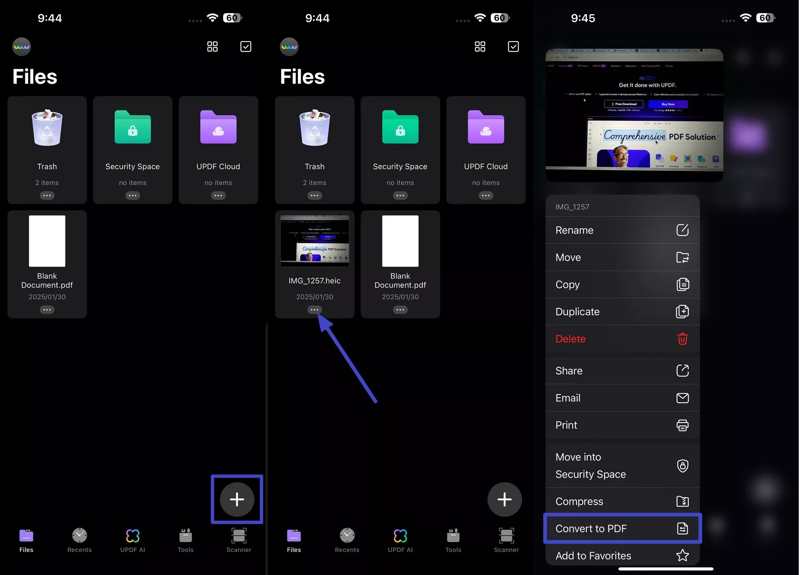Open Security Space folder in middle screen
Viewport: 800px width, 575px height.
401,149
